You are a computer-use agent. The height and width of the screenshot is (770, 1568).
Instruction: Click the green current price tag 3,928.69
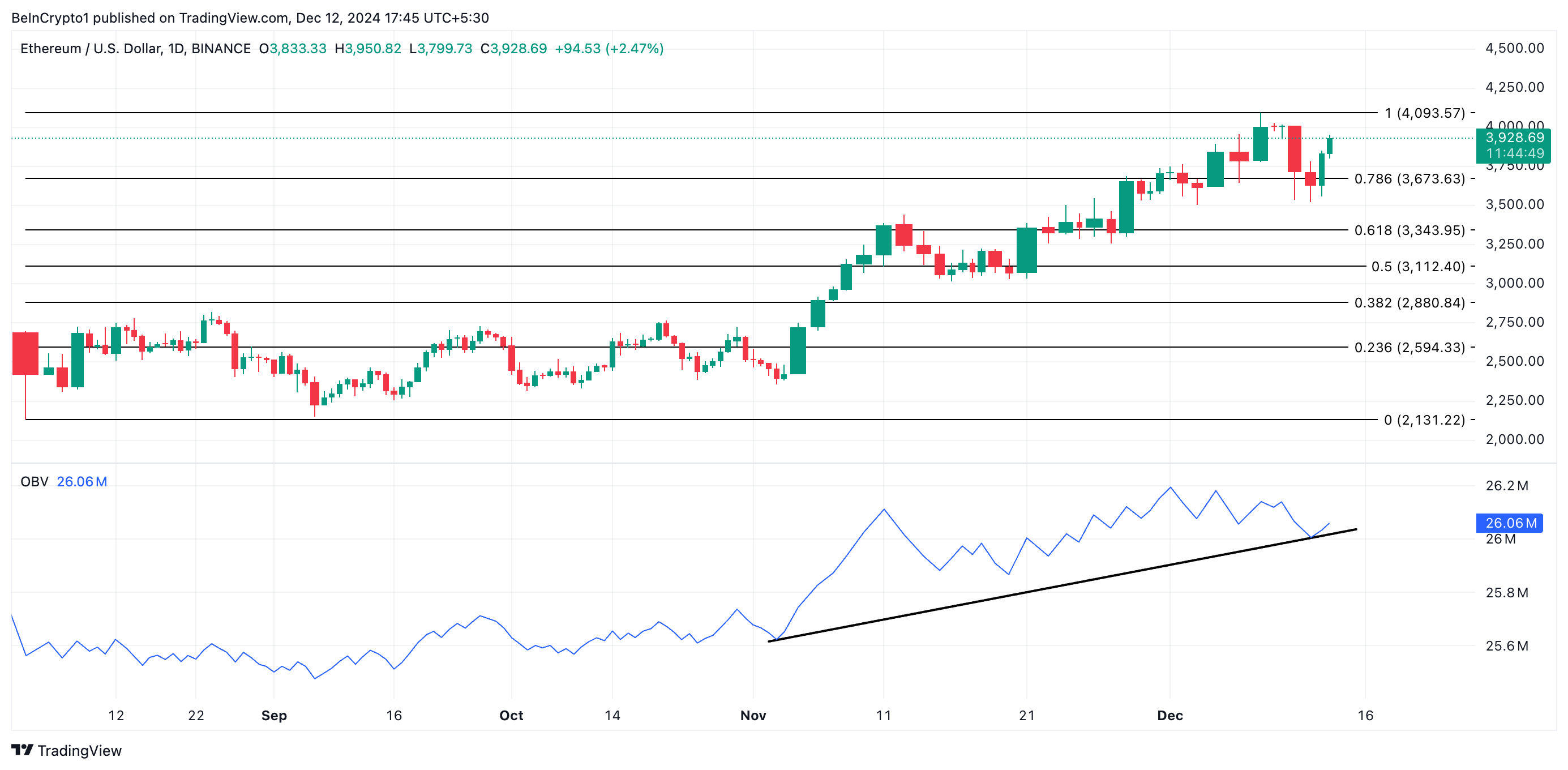coord(1516,139)
